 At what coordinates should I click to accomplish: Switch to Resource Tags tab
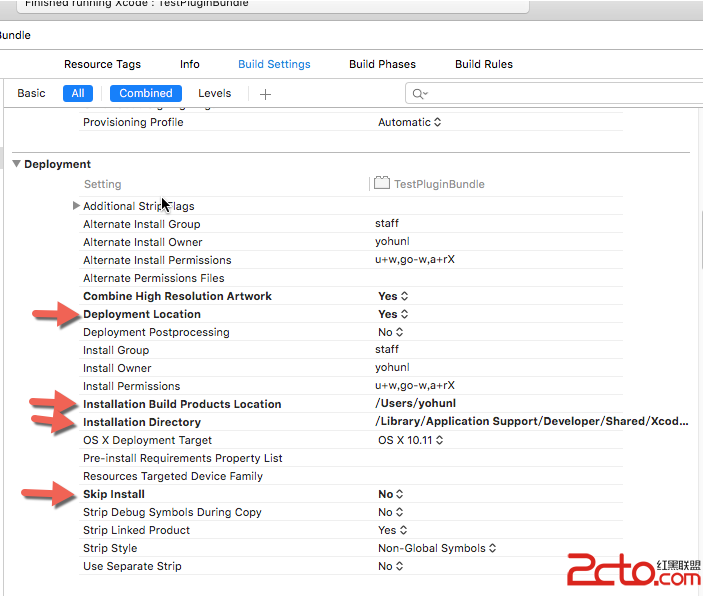[x=102, y=64]
